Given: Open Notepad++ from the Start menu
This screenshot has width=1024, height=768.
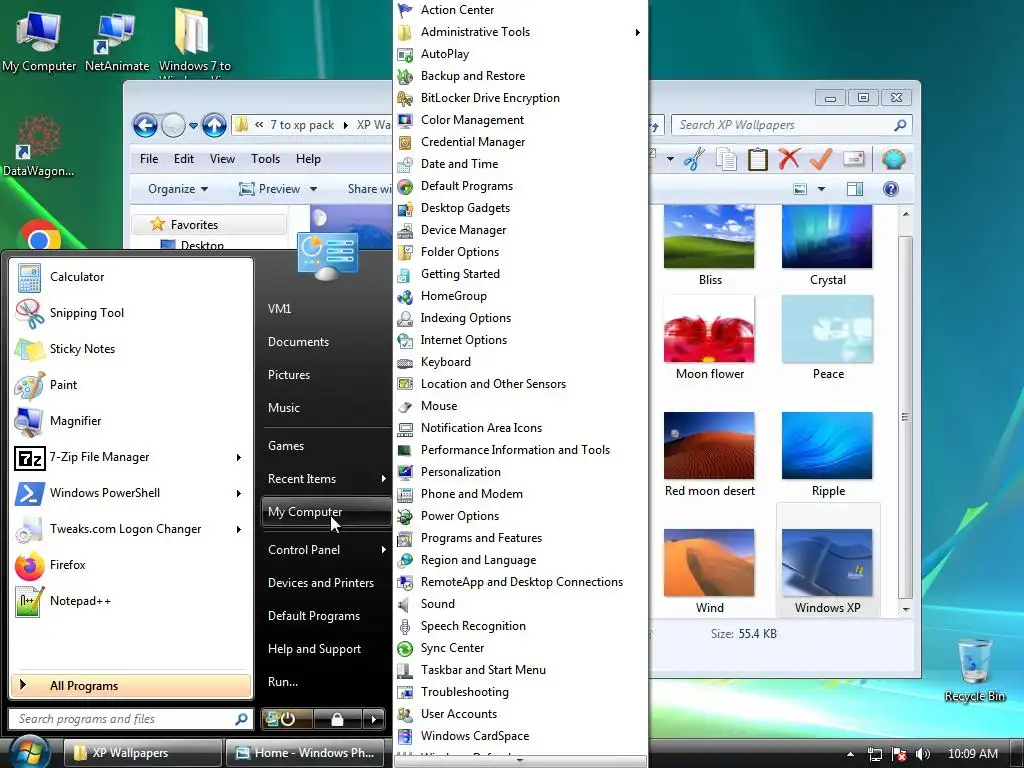Looking at the screenshot, I should click(x=80, y=601).
